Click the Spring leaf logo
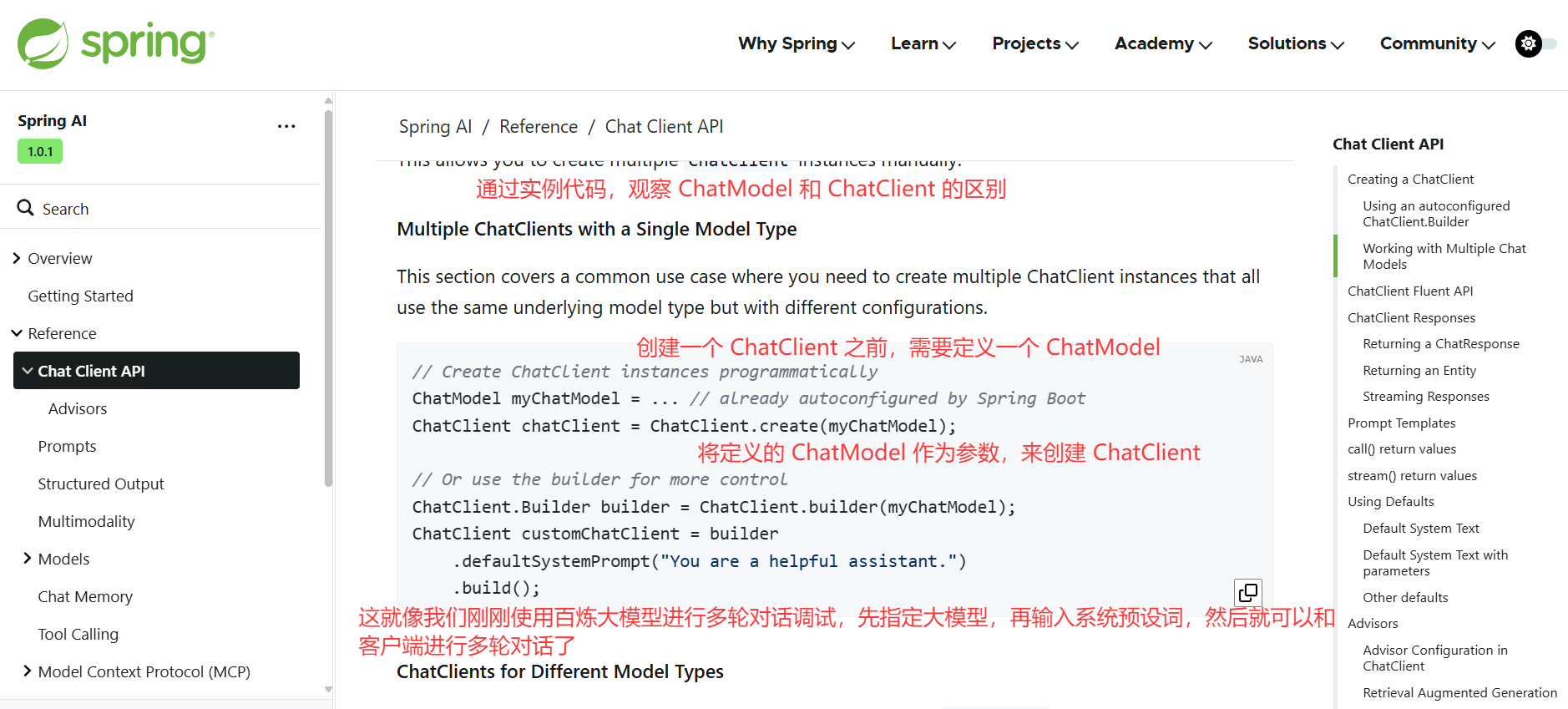This screenshot has width=1568, height=709. click(43, 43)
